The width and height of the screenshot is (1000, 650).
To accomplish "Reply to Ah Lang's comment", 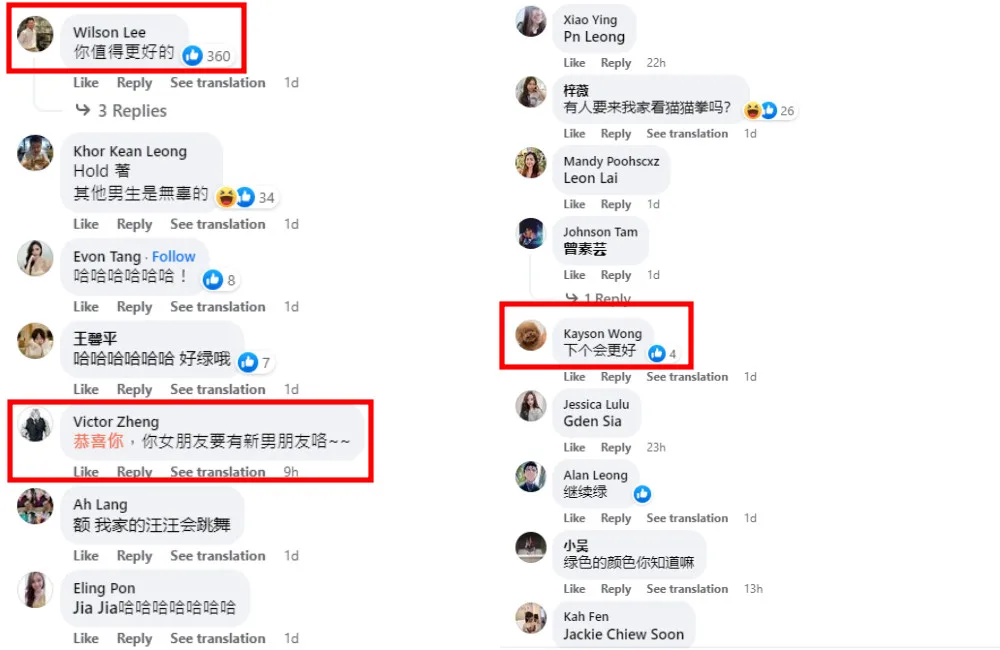I will click(134, 556).
